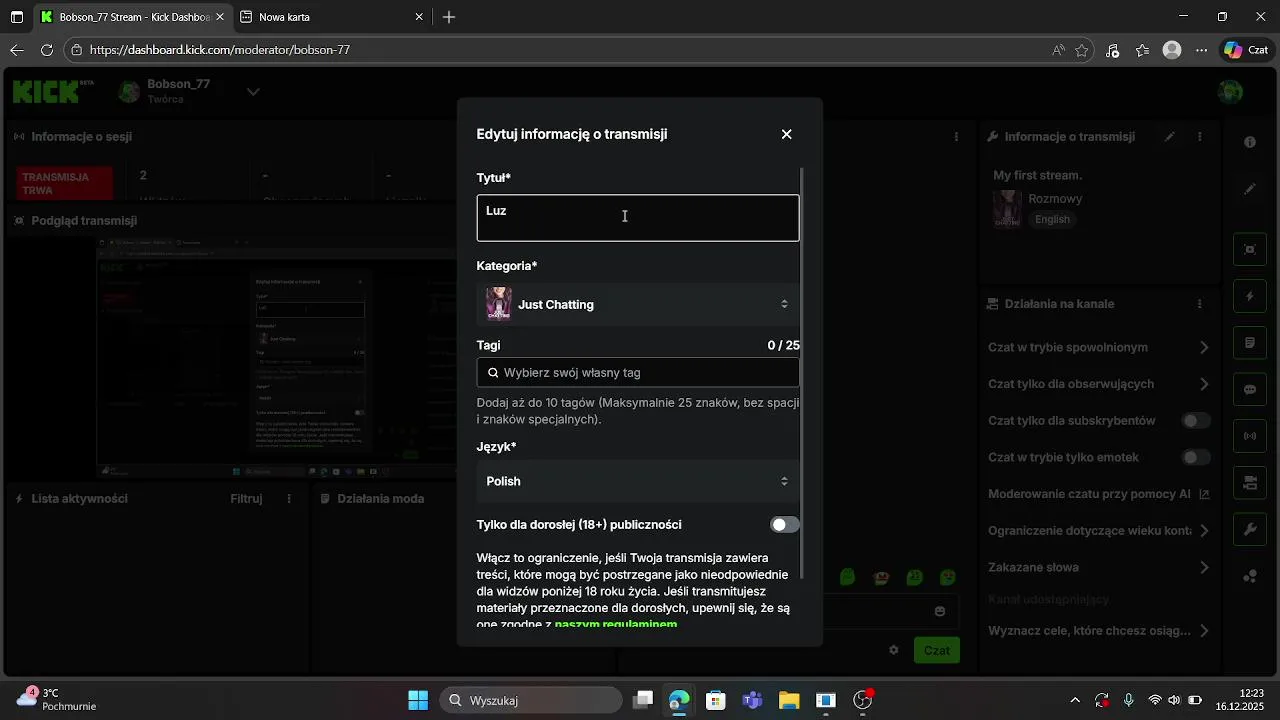Expand Czat tylko dla obserwujących settings
This screenshot has height=720, width=1280.
(x=1099, y=384)
